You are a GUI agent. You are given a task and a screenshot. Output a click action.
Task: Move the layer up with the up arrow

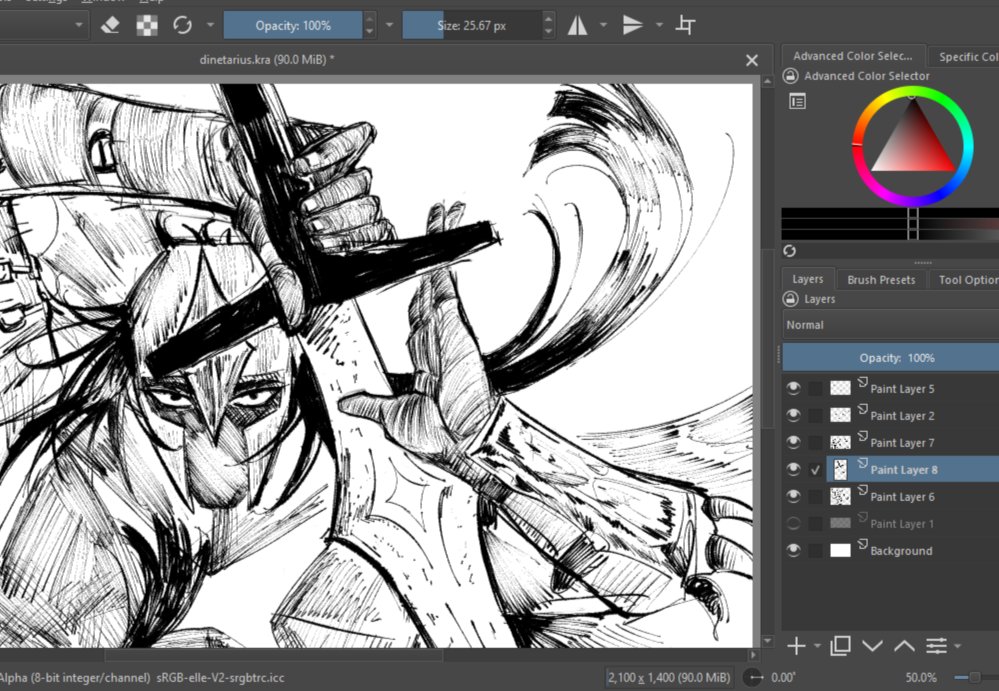click(904, 646)
